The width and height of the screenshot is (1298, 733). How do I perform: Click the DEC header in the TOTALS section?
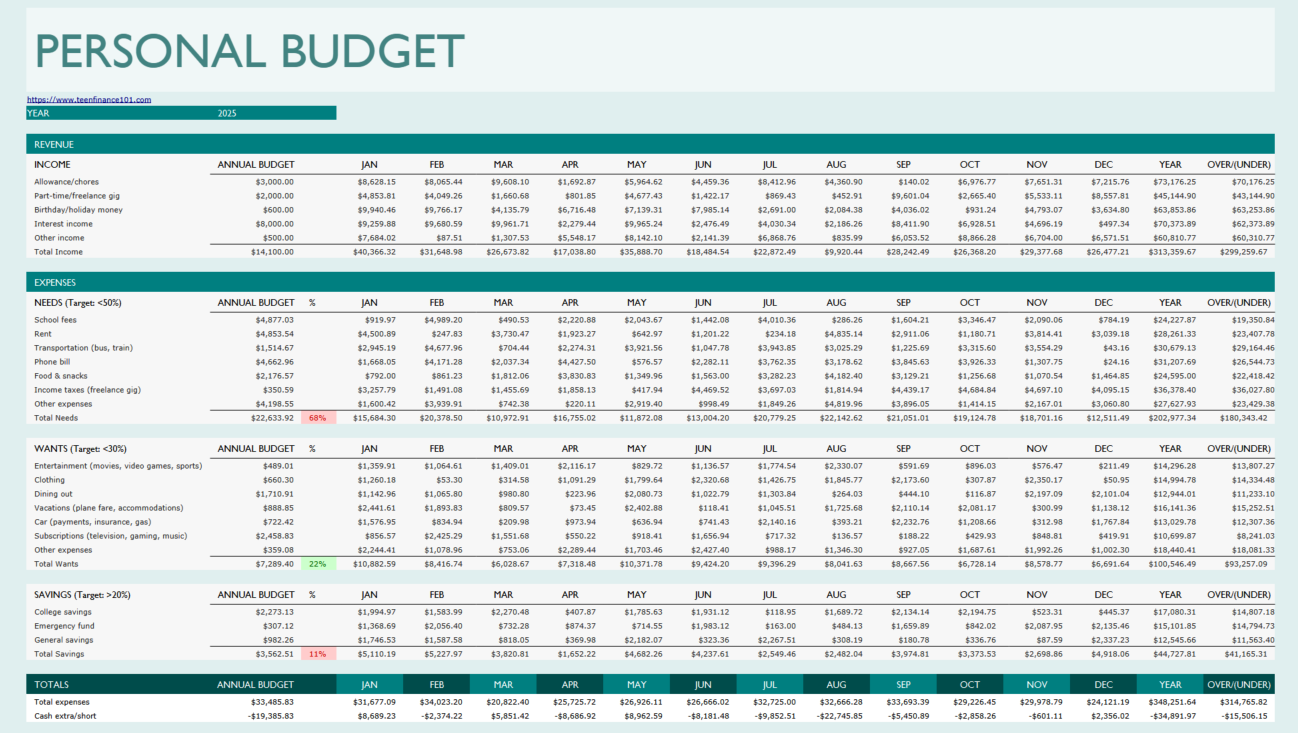(1104, 685)
